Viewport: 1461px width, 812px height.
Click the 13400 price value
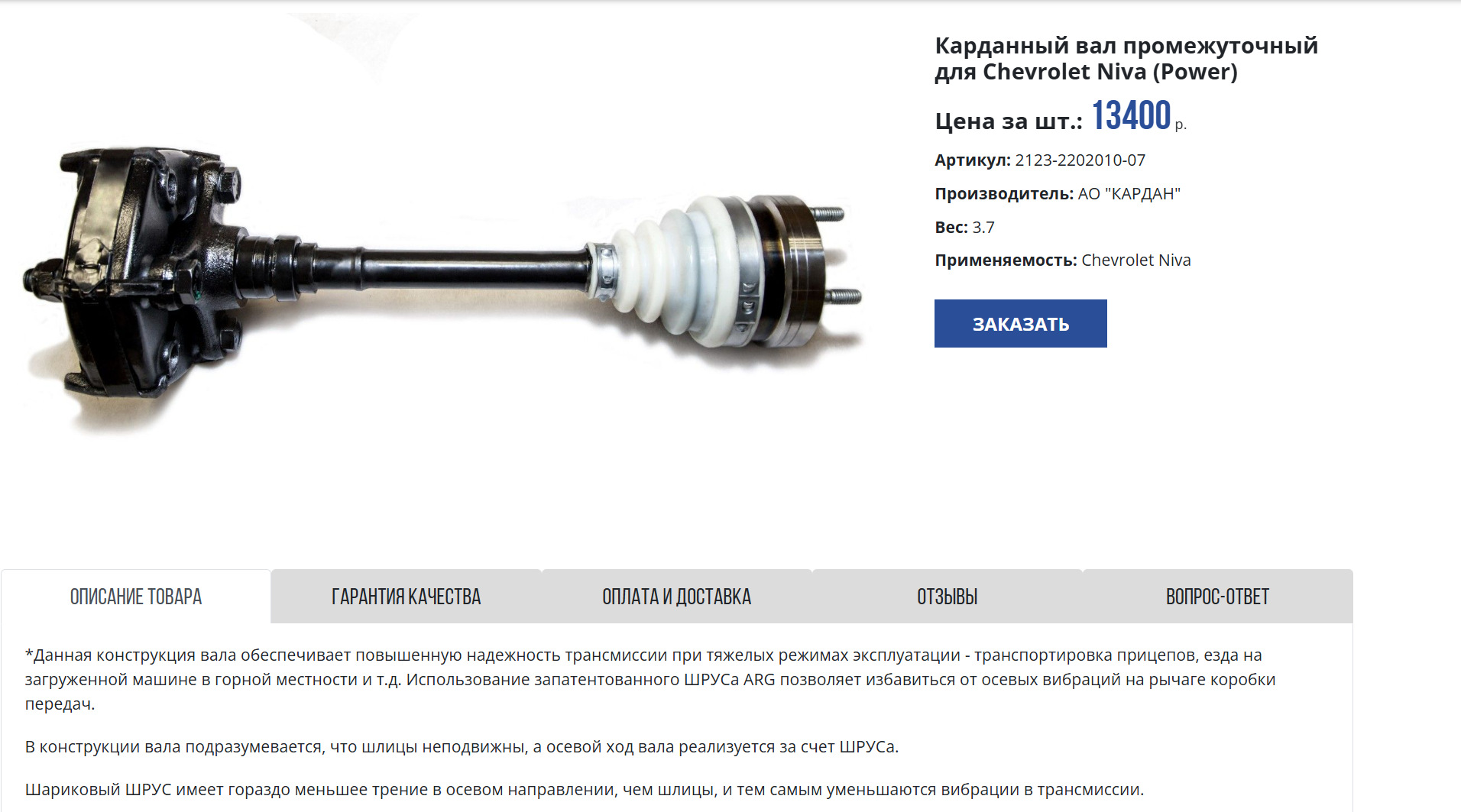point(1131,116)
